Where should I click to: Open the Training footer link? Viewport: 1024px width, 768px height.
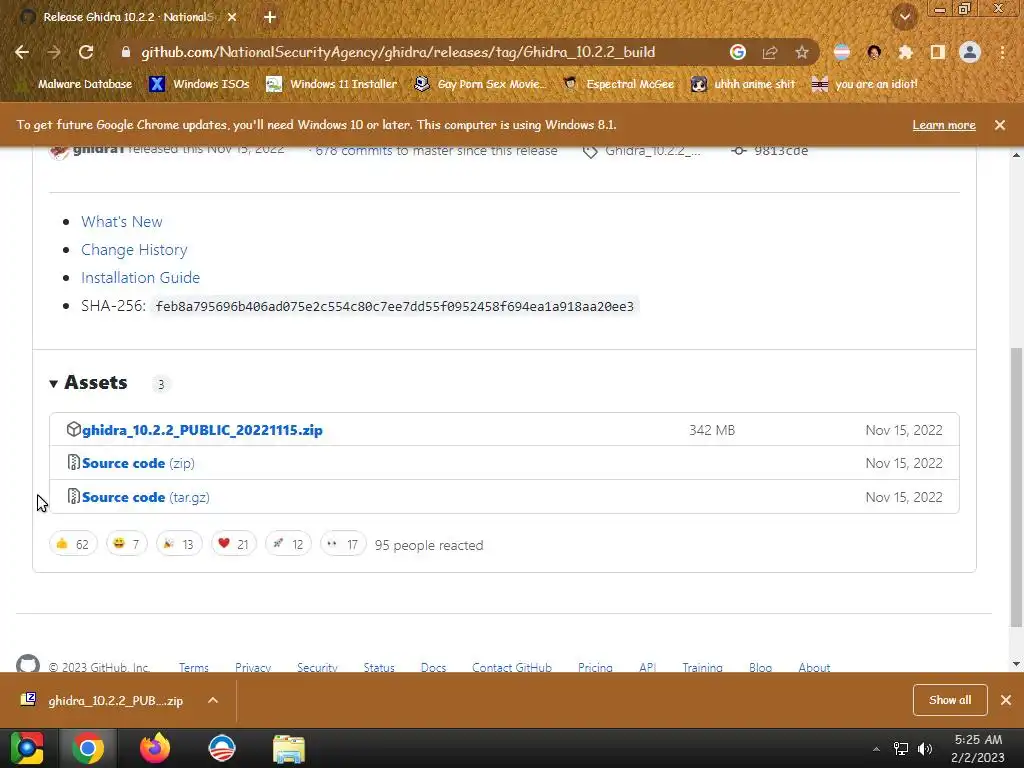pyautogui.click(x=702, y=667)
